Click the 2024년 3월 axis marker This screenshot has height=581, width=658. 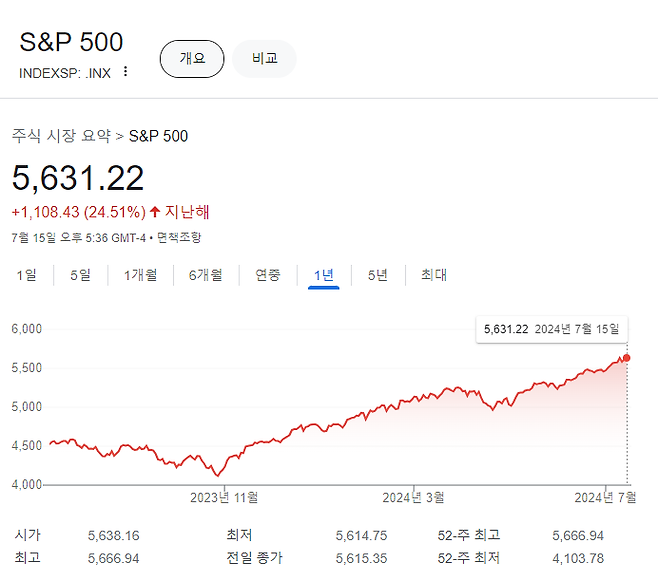pos(413,498)
